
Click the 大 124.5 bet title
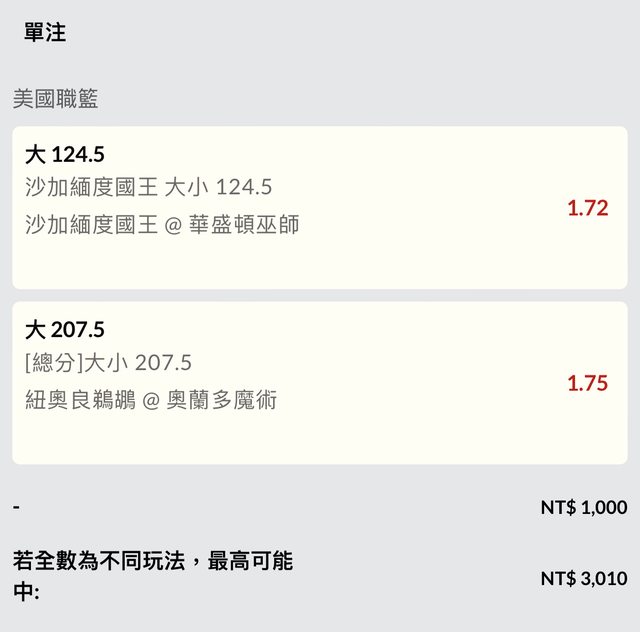click(x=65, y=155)
